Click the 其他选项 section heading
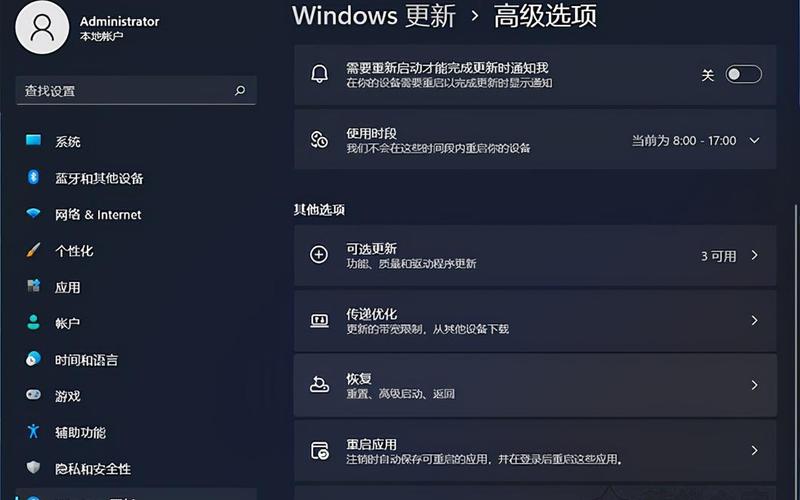This screenshot has width=800, height=500. 319,210
